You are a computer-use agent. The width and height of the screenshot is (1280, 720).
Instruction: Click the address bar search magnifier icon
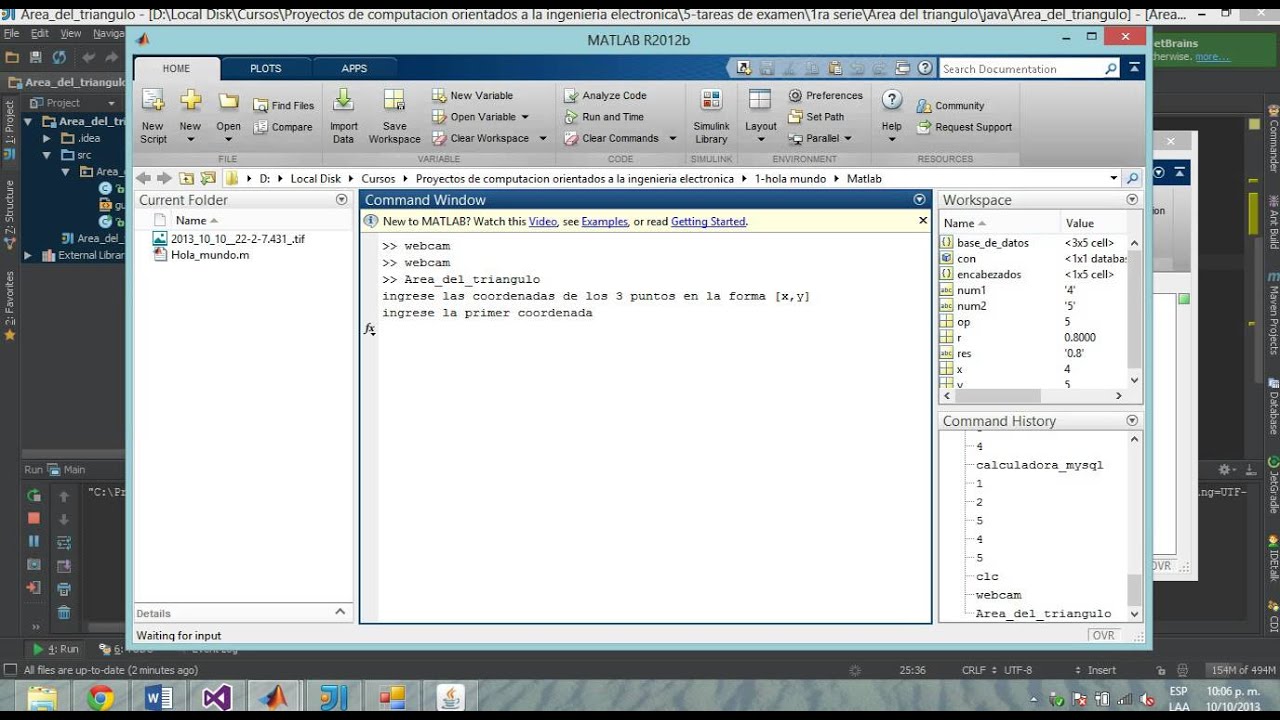coord(1132,178)
